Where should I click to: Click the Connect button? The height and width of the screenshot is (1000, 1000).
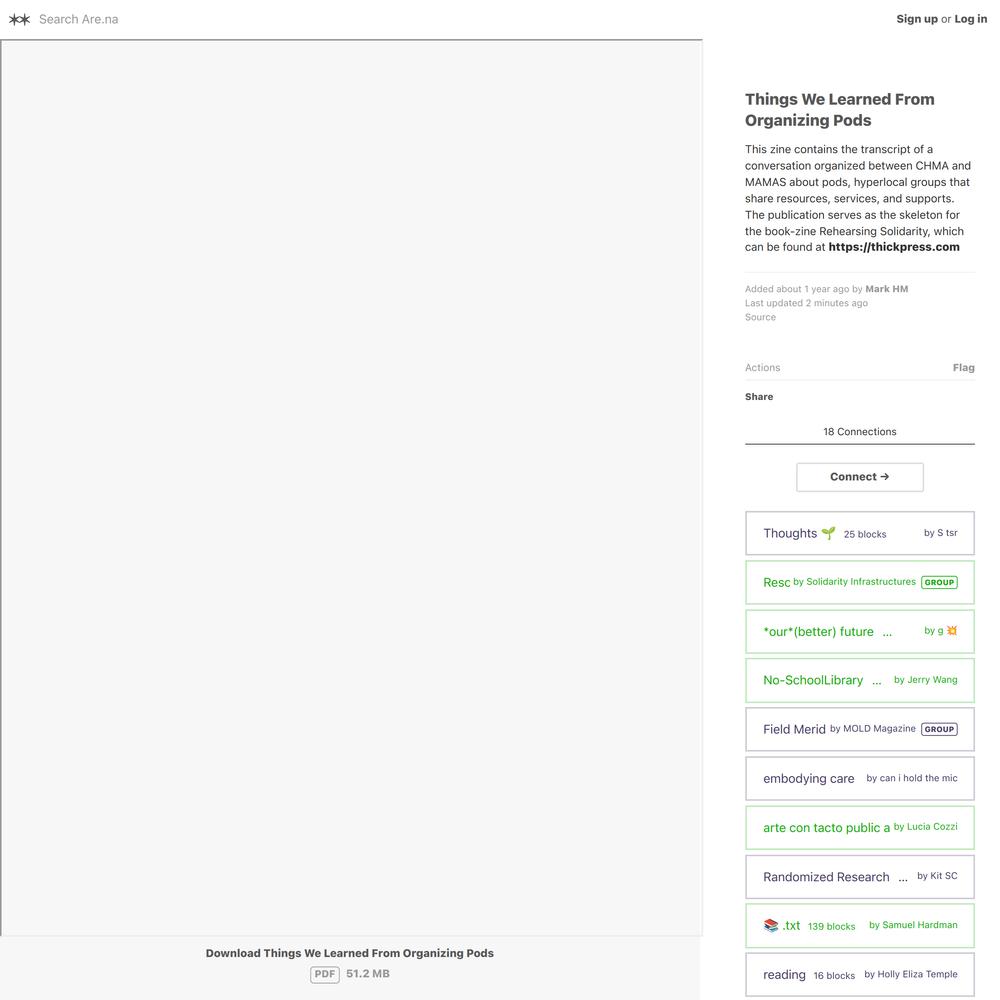tap(860, 477)
